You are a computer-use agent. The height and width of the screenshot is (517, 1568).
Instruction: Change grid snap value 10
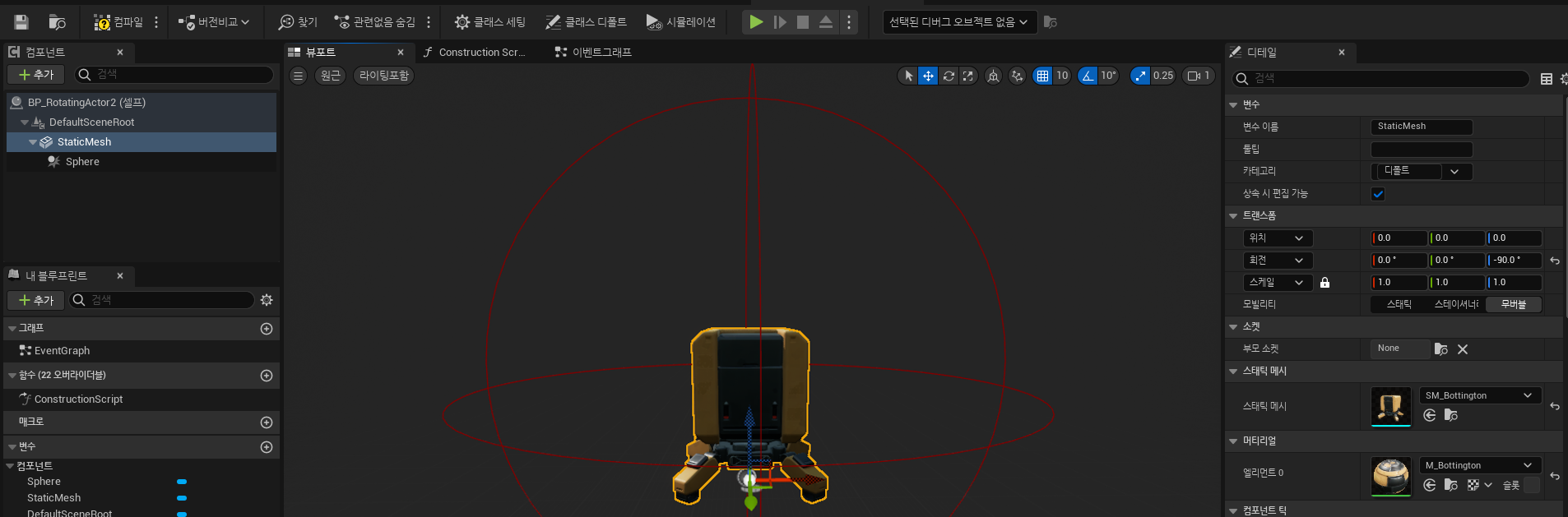click(x=1062, y=76)
